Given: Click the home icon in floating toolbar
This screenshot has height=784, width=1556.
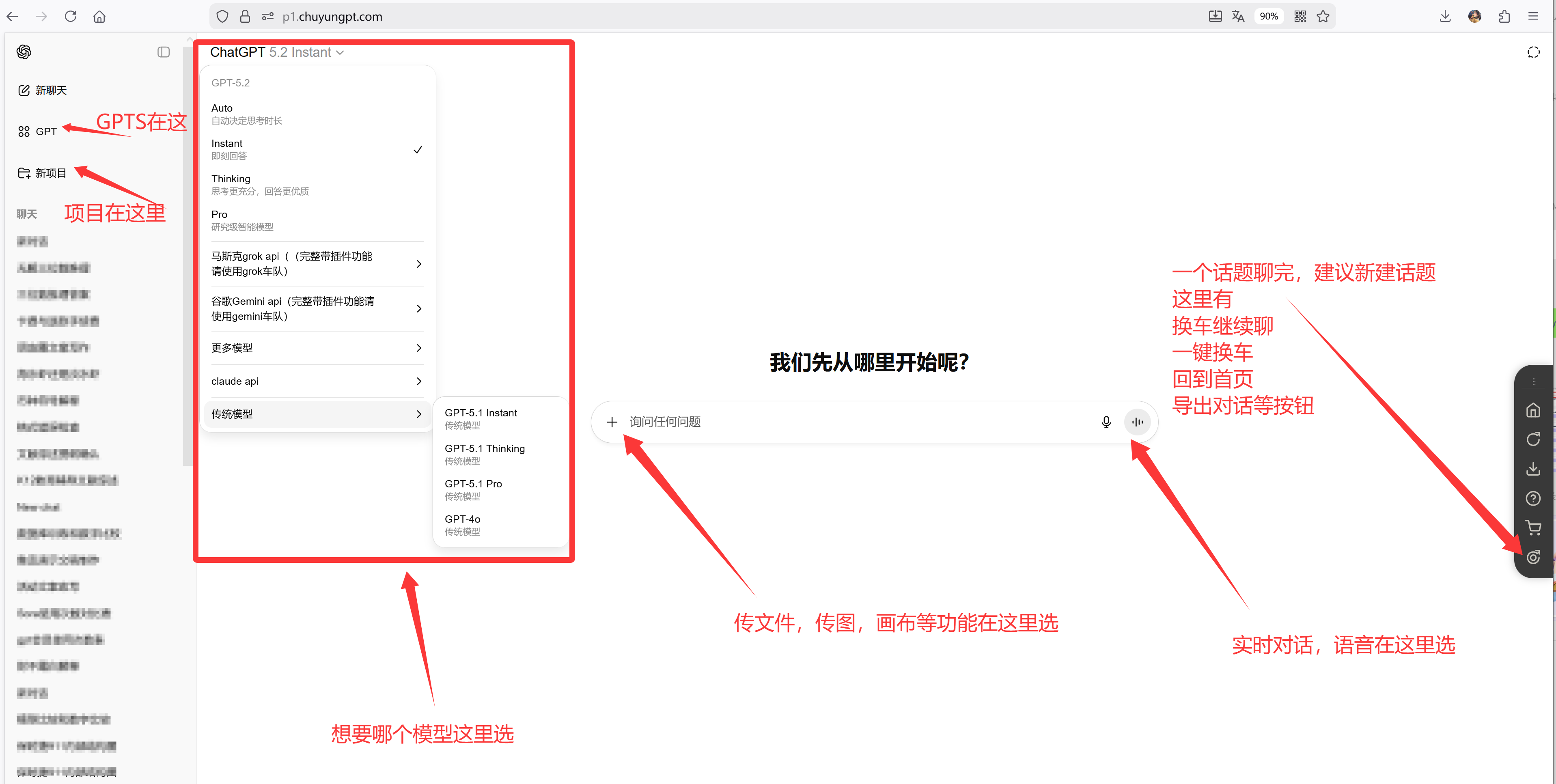Looking at the screenshot, I should (x=1532, y=411).
